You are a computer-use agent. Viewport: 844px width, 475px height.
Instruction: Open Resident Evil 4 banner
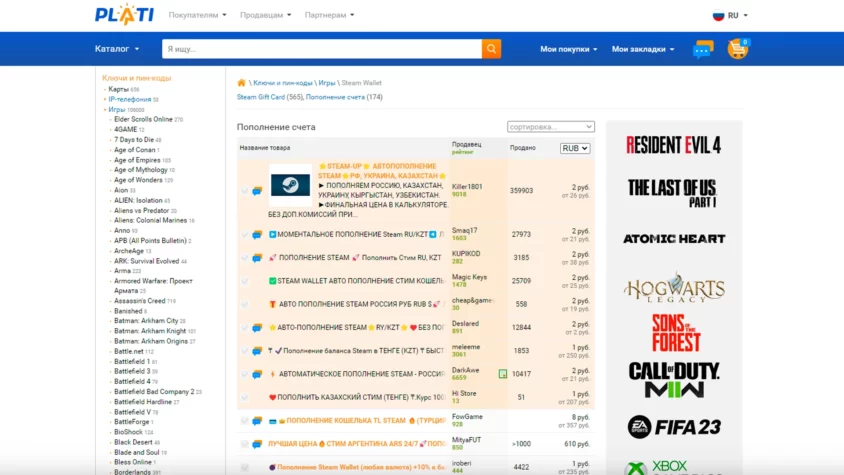673,145
